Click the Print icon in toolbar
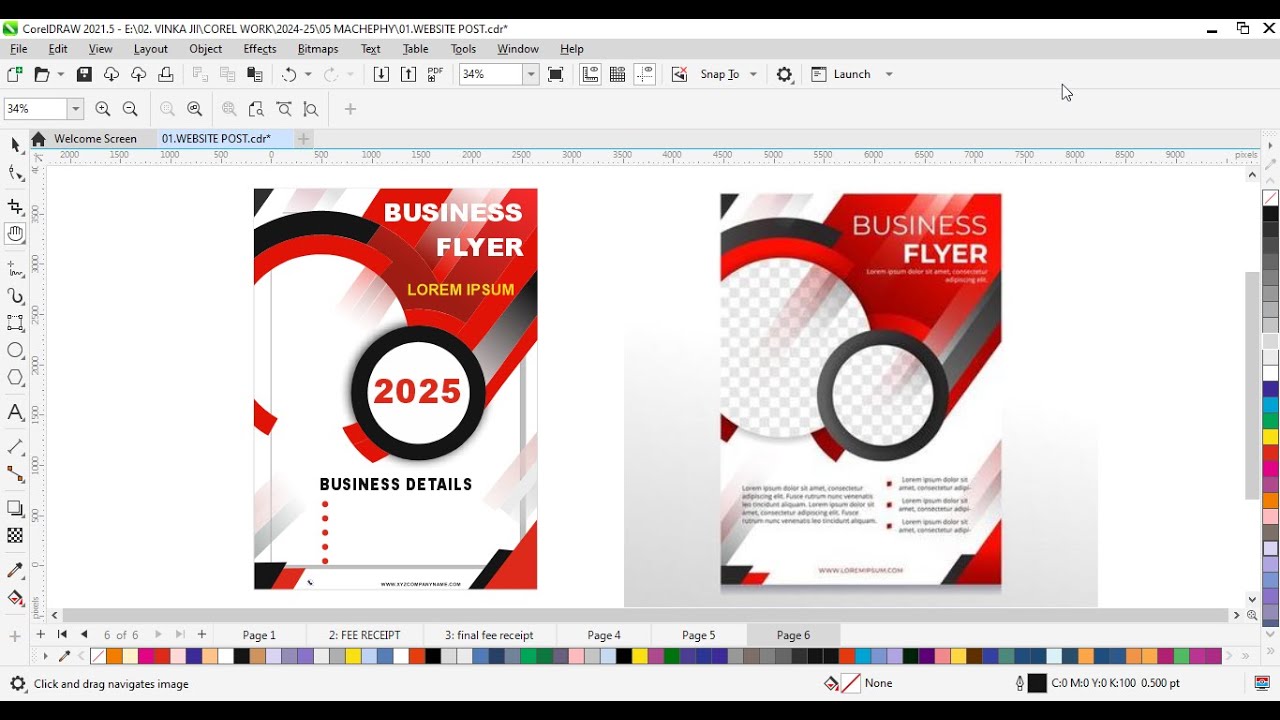 [x=166, y=74]
